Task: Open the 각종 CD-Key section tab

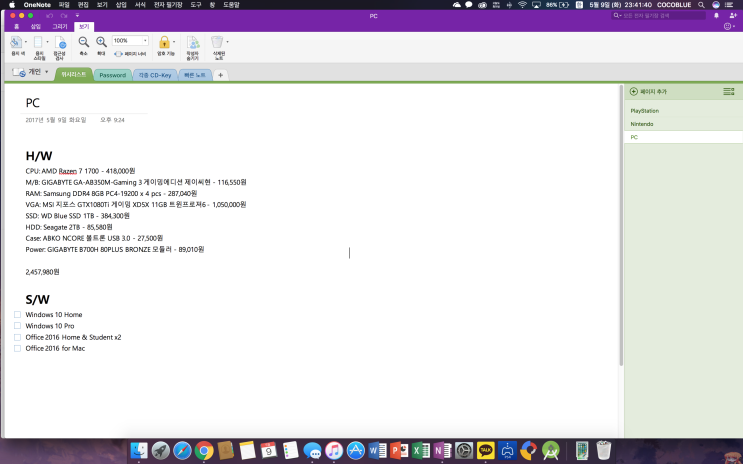Action: (x=155, y=75)
